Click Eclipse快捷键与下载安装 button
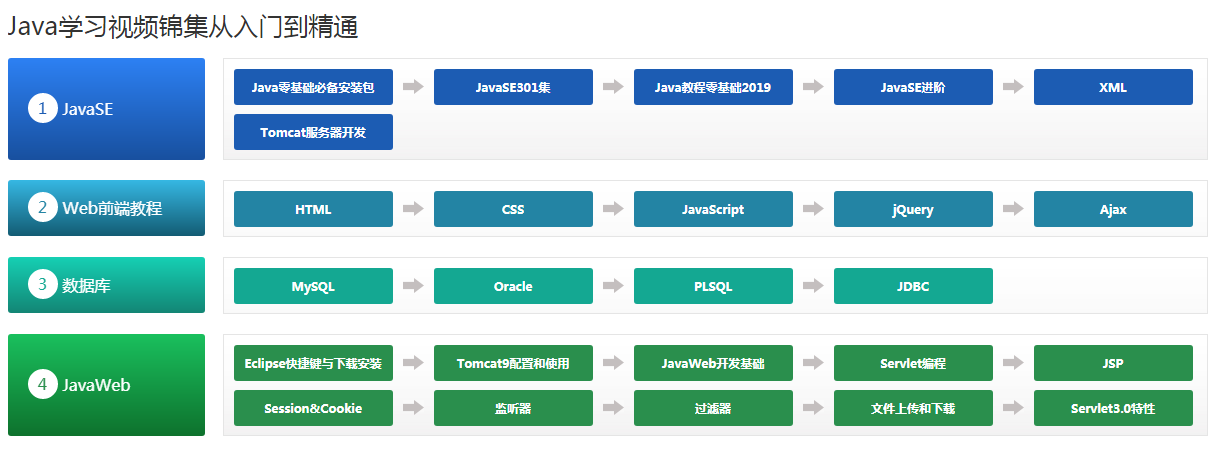This screenshot has height=450, width=1215. click(x=313, y=363)
